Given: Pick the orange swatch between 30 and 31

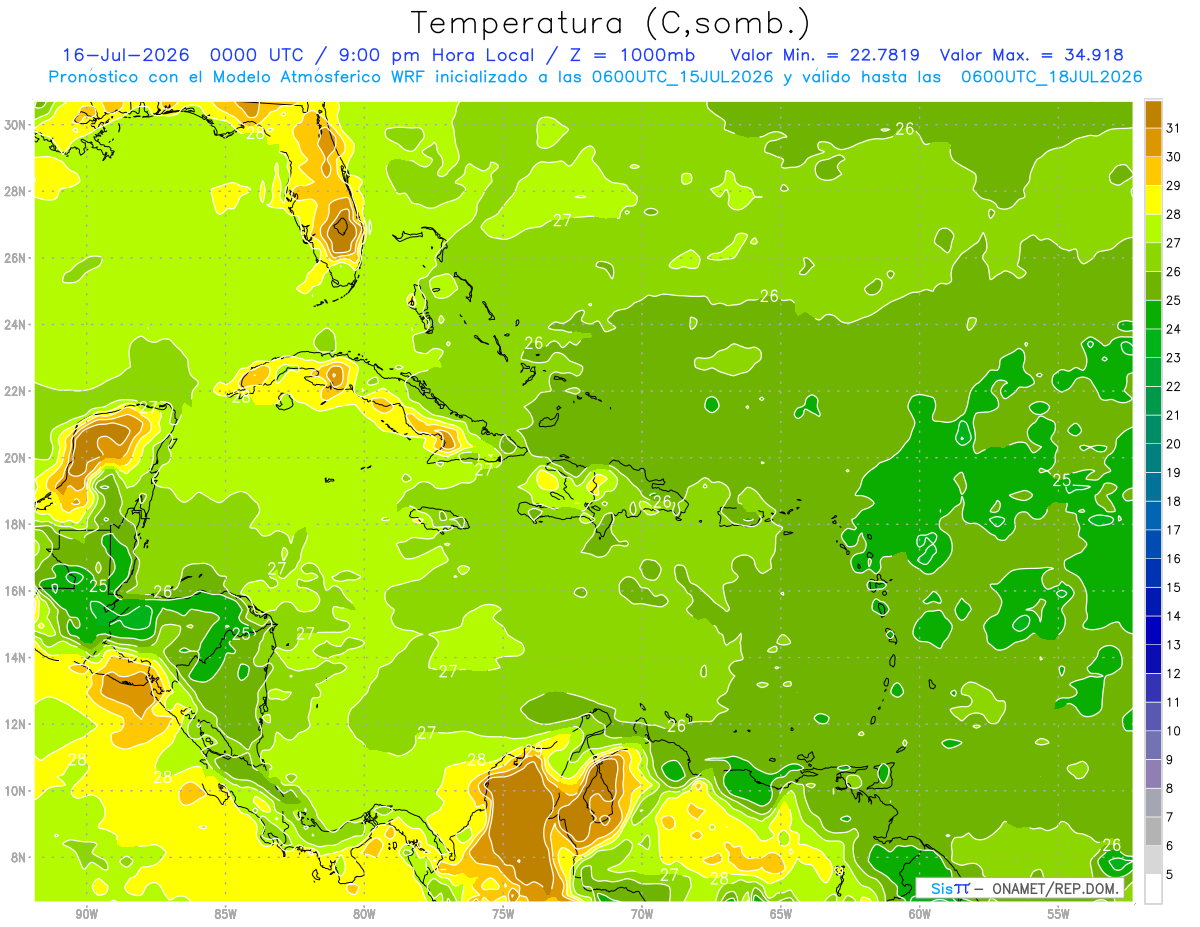Looking at the screenshot, I should 1153,143.
